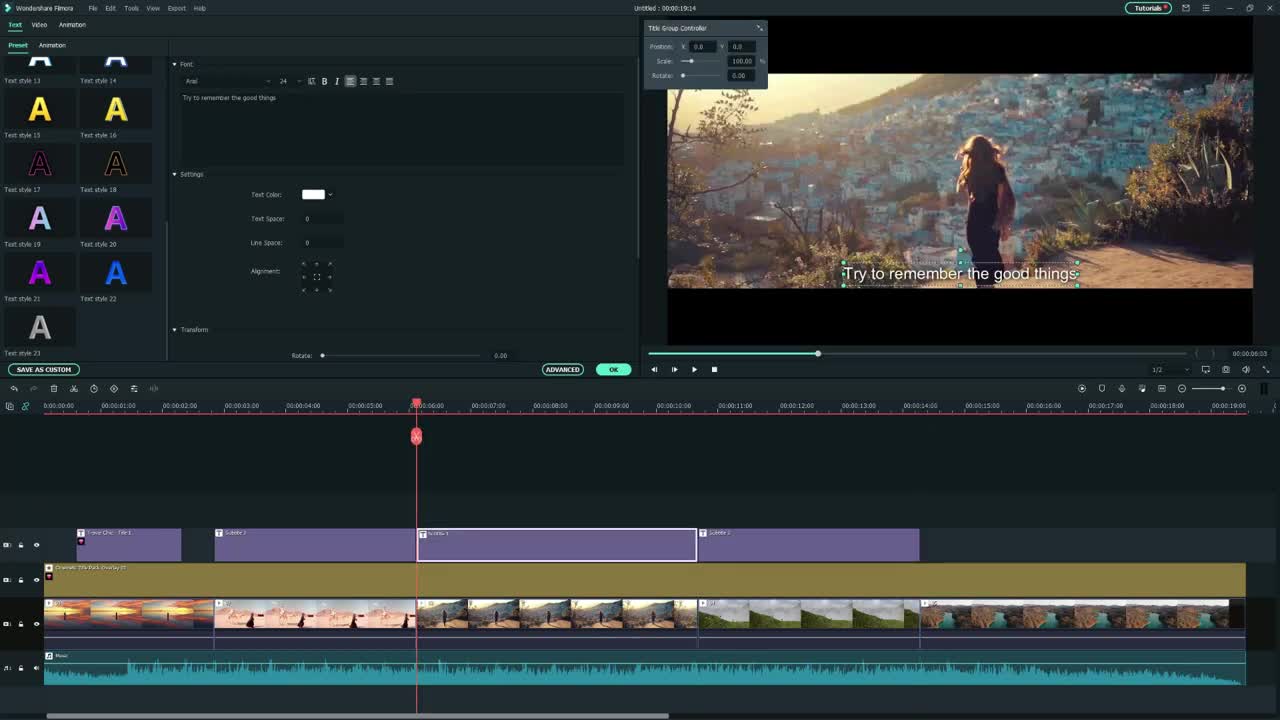The image size is (1280, 720).
Task: Select the Animation sub-tab beside Preset
Action: tap(52, 45)
